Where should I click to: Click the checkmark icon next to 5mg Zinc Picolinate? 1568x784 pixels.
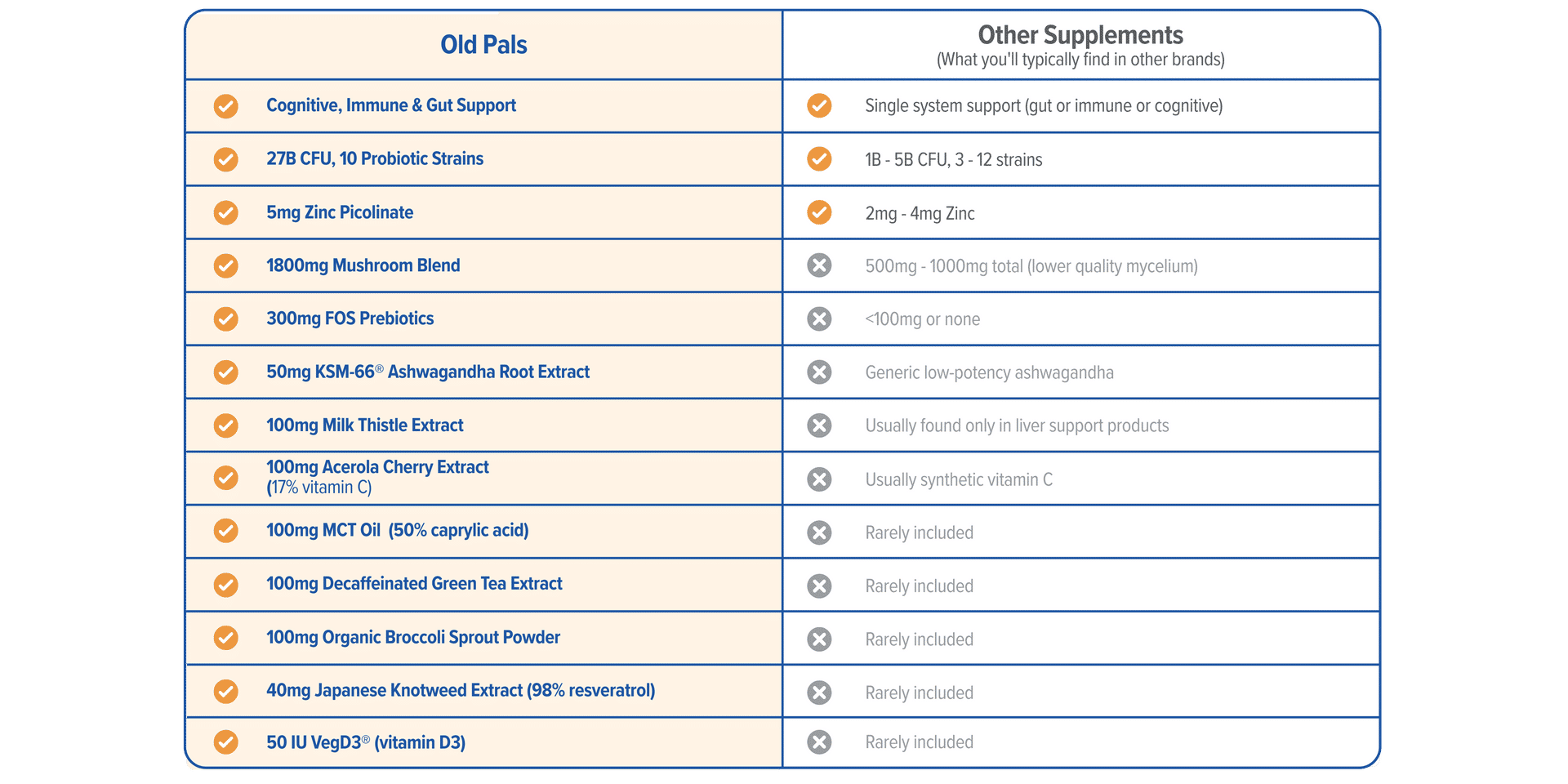[x=225, y=212]
